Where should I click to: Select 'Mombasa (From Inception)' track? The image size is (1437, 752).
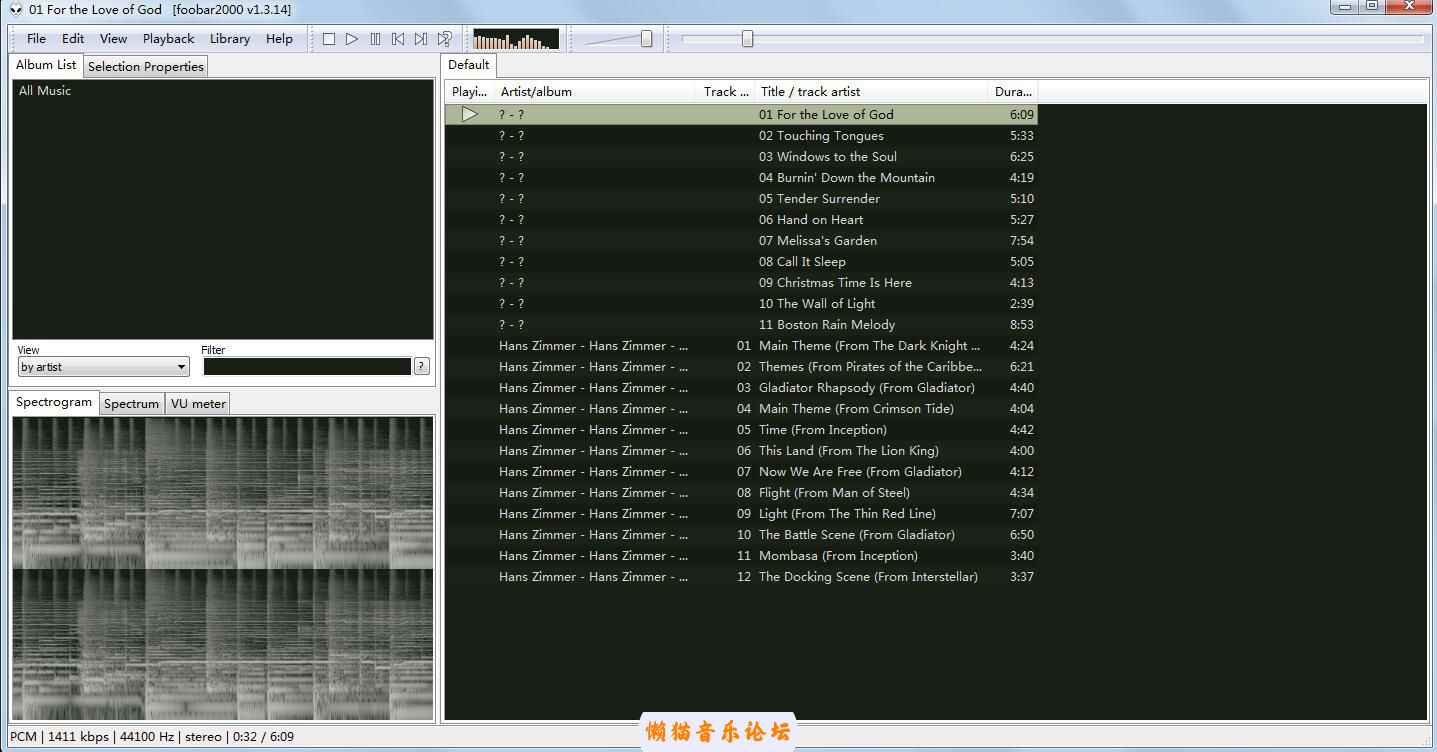coord(741,555)
